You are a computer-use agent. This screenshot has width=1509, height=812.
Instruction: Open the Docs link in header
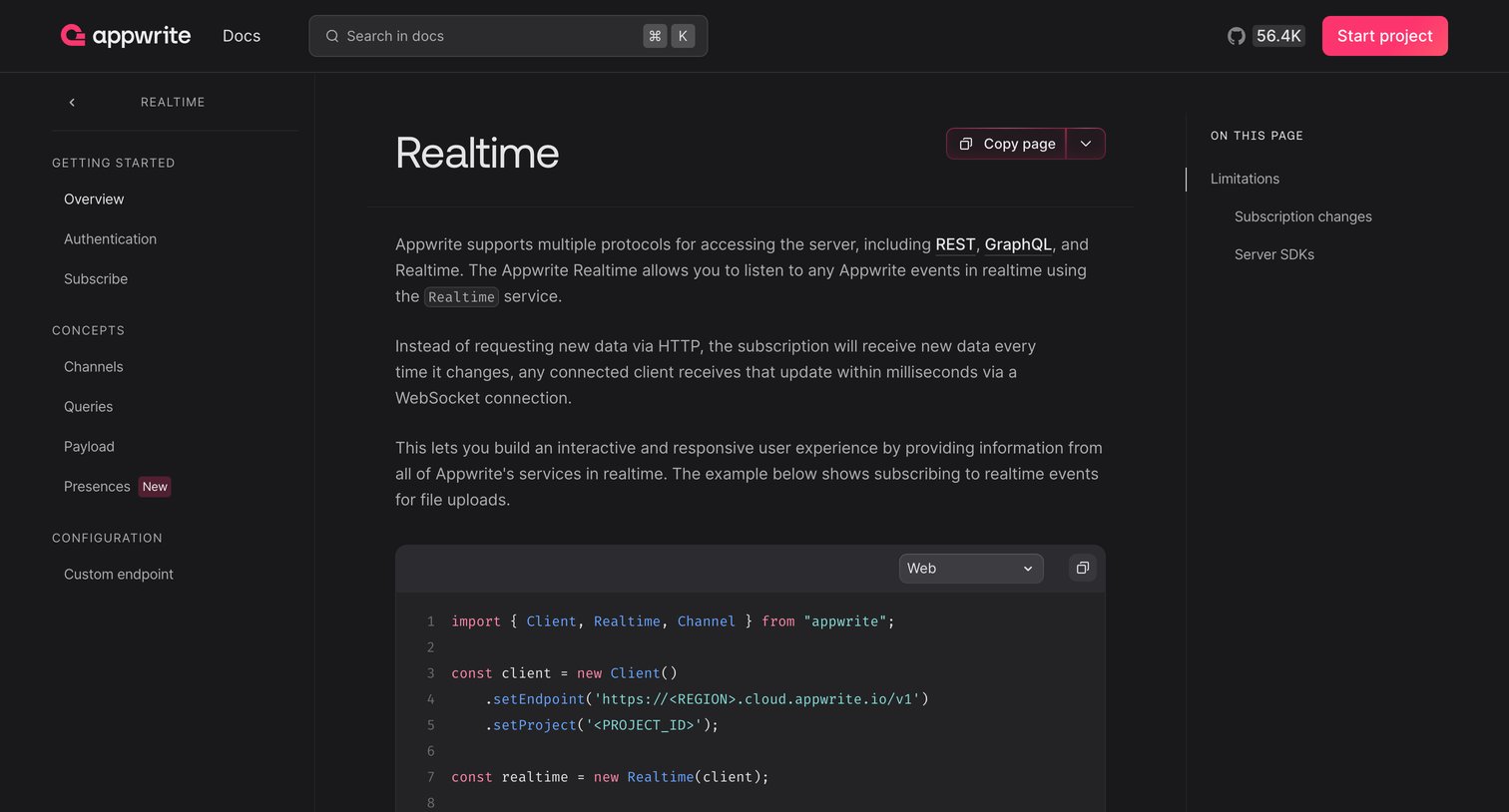(242, 36)
